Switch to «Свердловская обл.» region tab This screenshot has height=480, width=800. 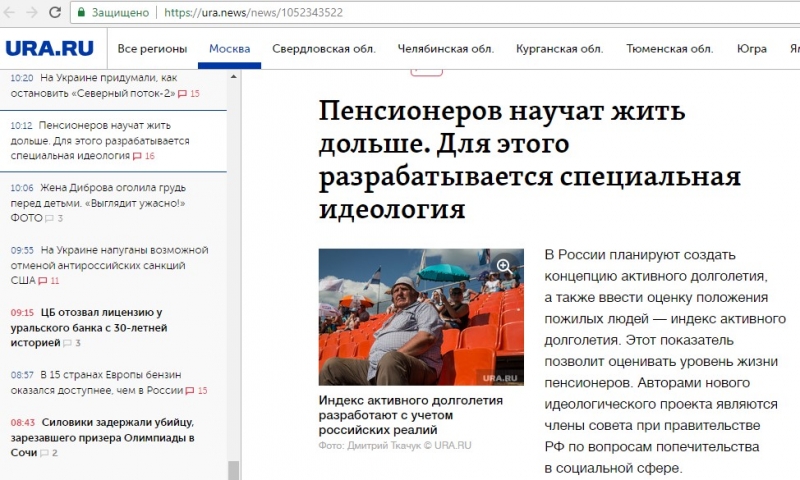(x=323, y=49)
